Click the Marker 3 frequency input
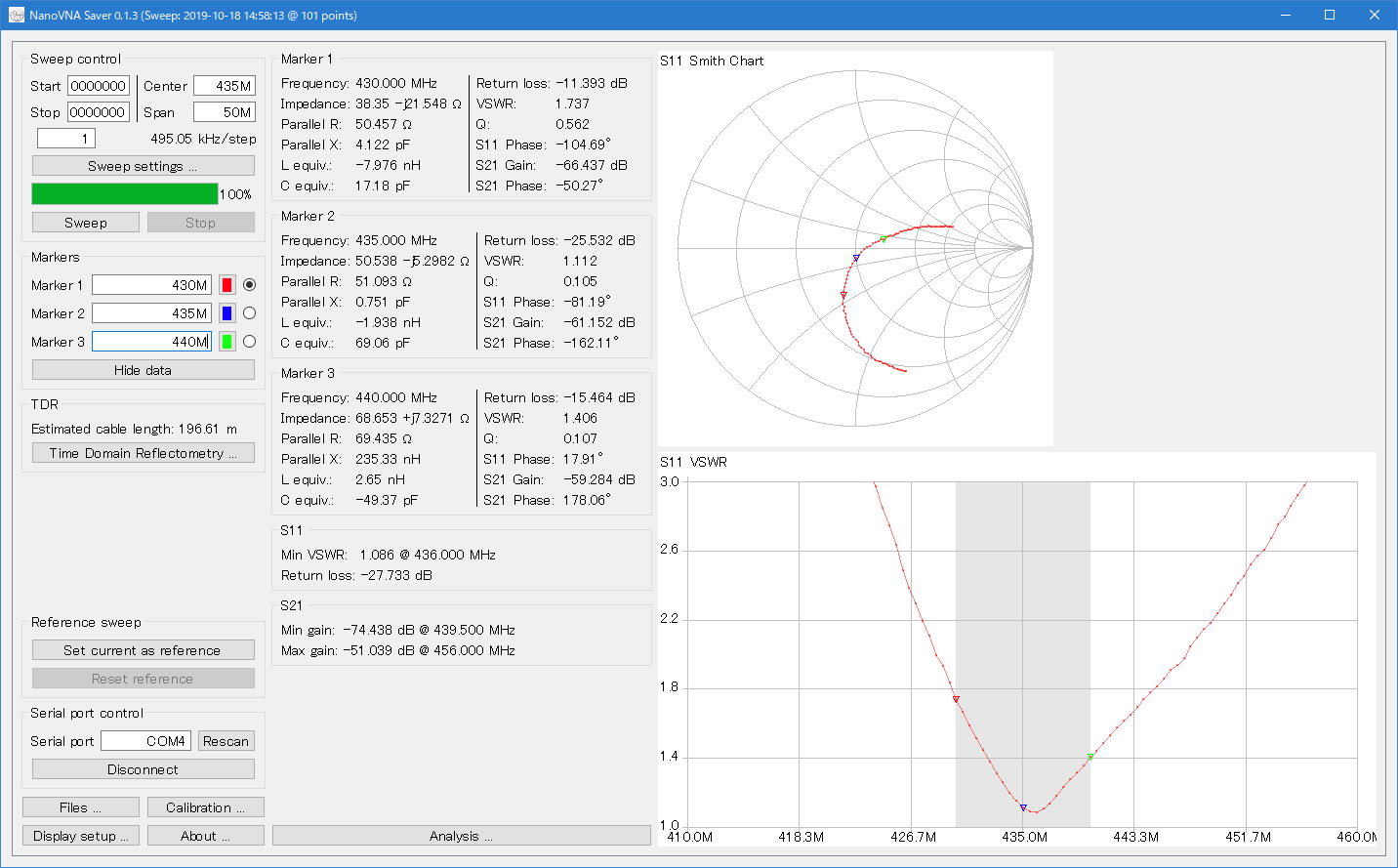 point(151,342)
